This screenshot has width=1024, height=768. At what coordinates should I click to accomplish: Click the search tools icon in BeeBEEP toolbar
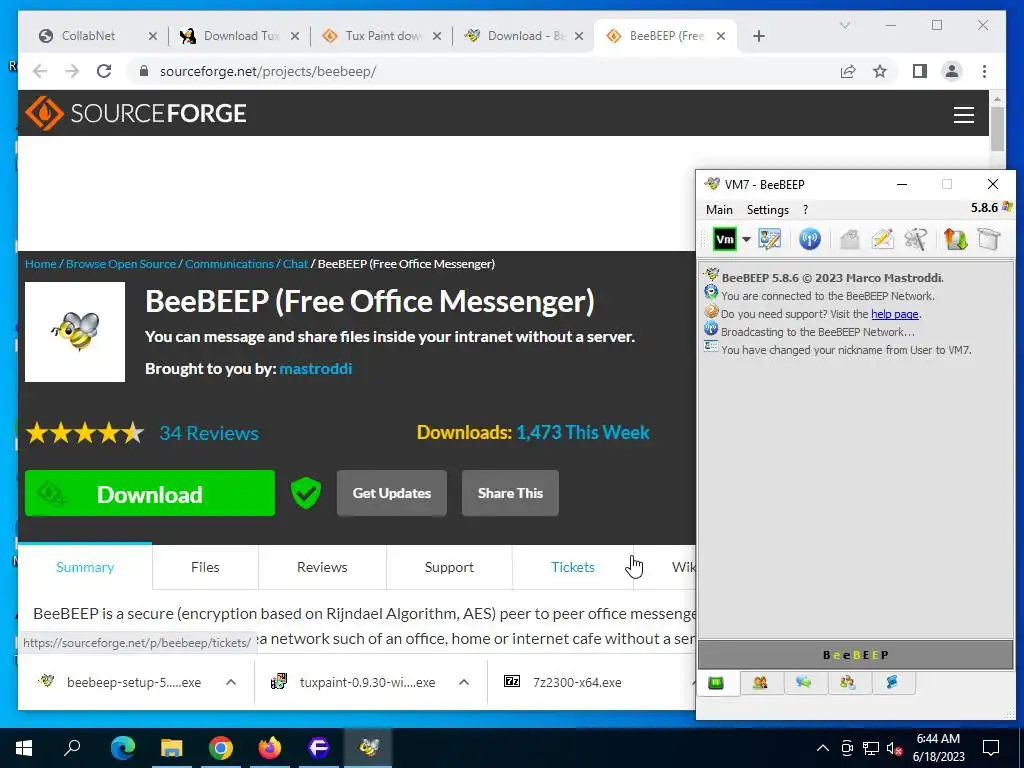[x=916, y=239]
